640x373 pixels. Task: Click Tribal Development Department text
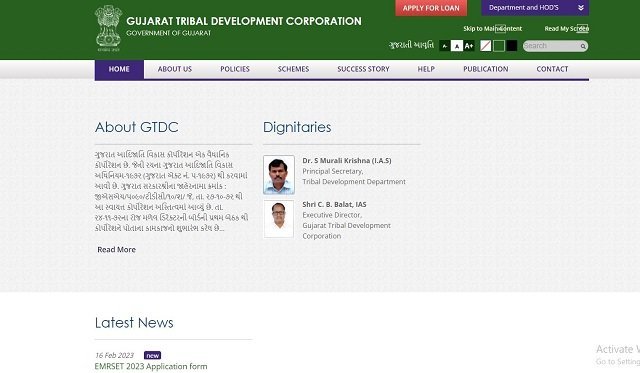point(354,182)
